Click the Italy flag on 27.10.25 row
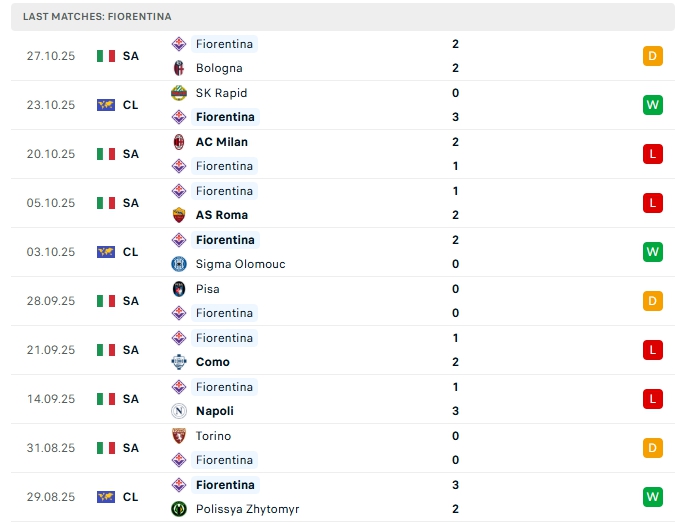This screenshot has width=686, height=523. (x=106, y=56)
